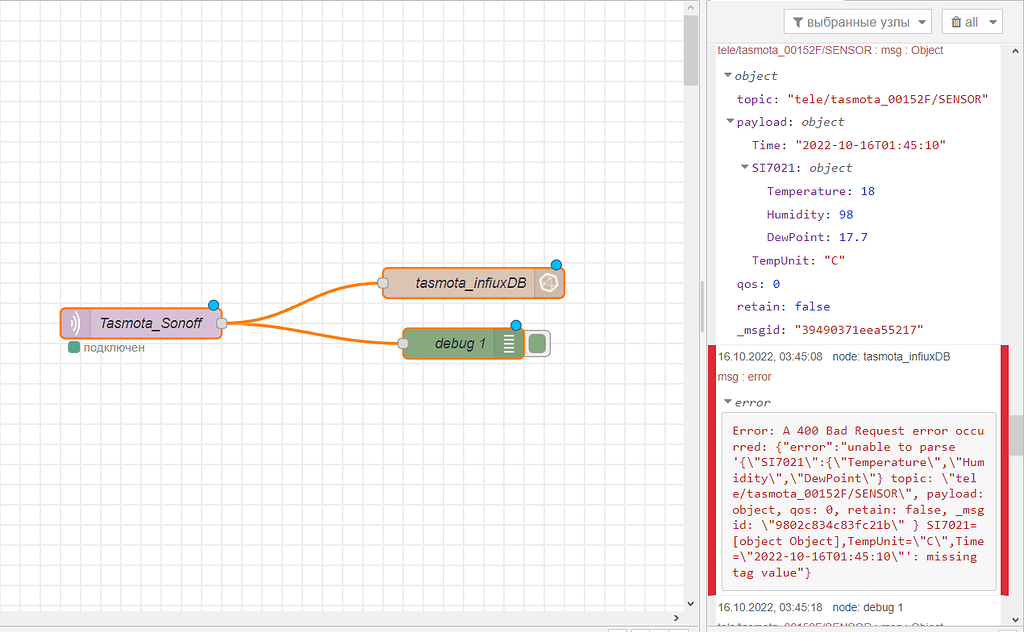This screenshot has height=632, width=1024.
Task: Click the blue changed-state dot above debug 1
Action: tap(515, 326)
